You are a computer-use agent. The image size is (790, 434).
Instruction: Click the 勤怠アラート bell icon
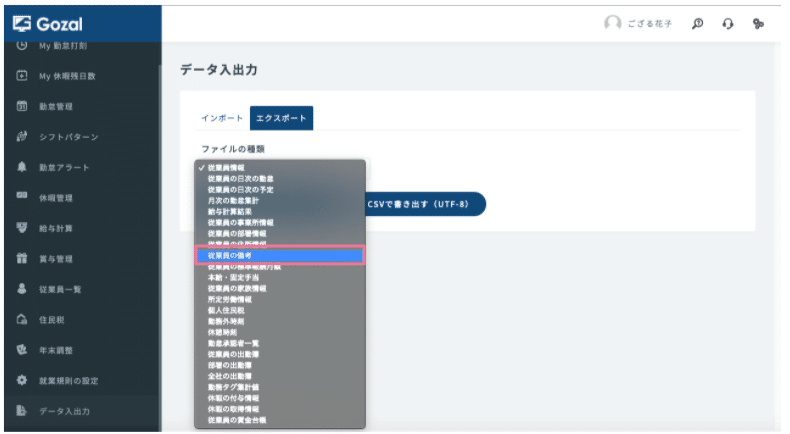click(22, 167)
